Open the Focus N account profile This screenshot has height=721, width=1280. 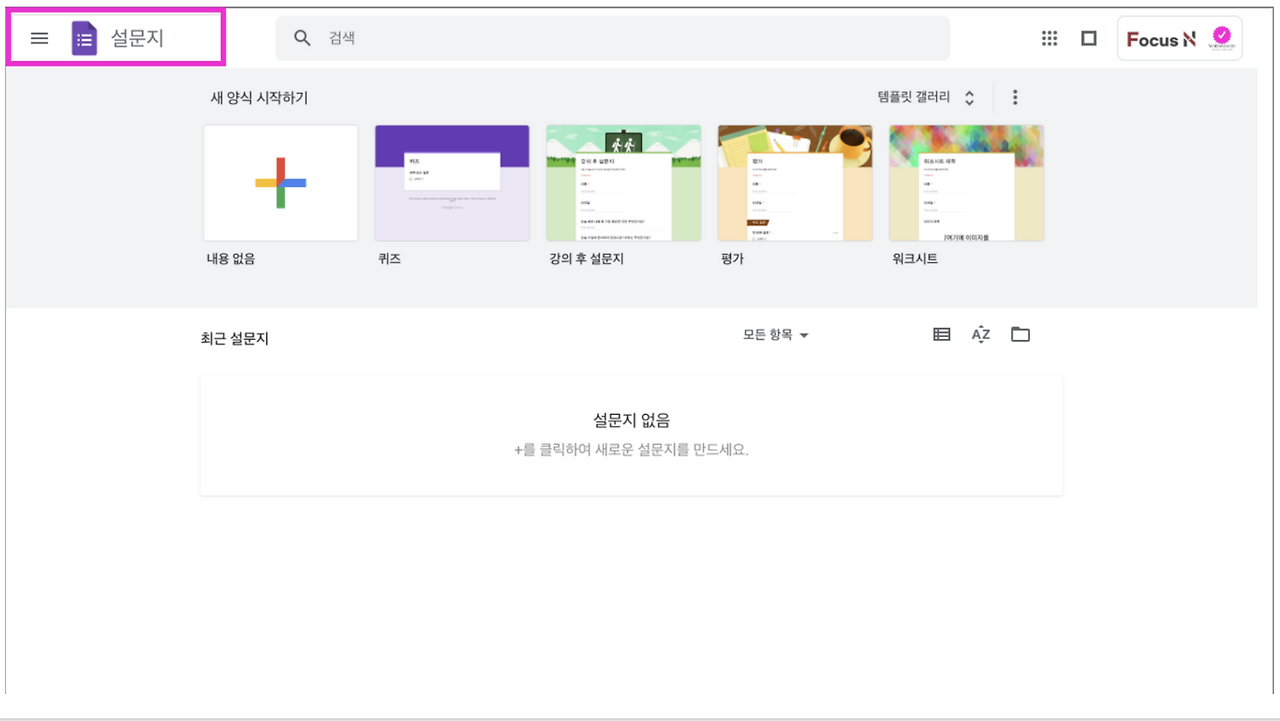tap(1165, 39)
